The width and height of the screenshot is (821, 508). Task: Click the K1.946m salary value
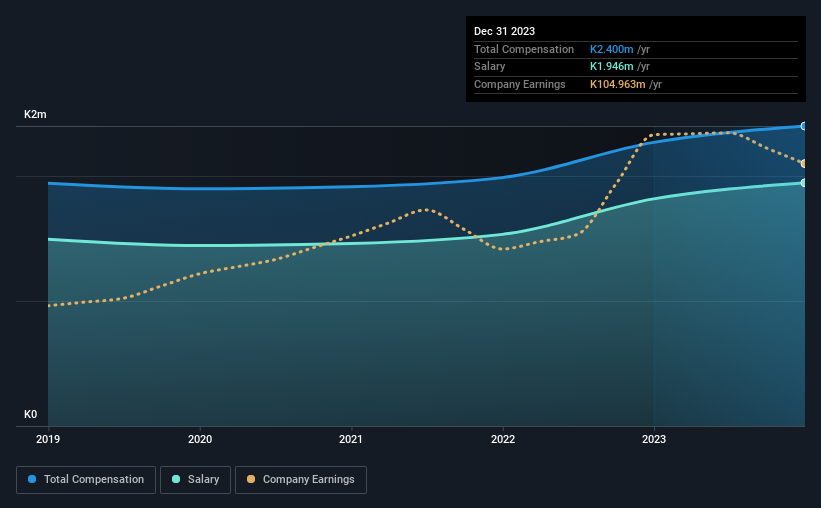click(x=612, y=67)
